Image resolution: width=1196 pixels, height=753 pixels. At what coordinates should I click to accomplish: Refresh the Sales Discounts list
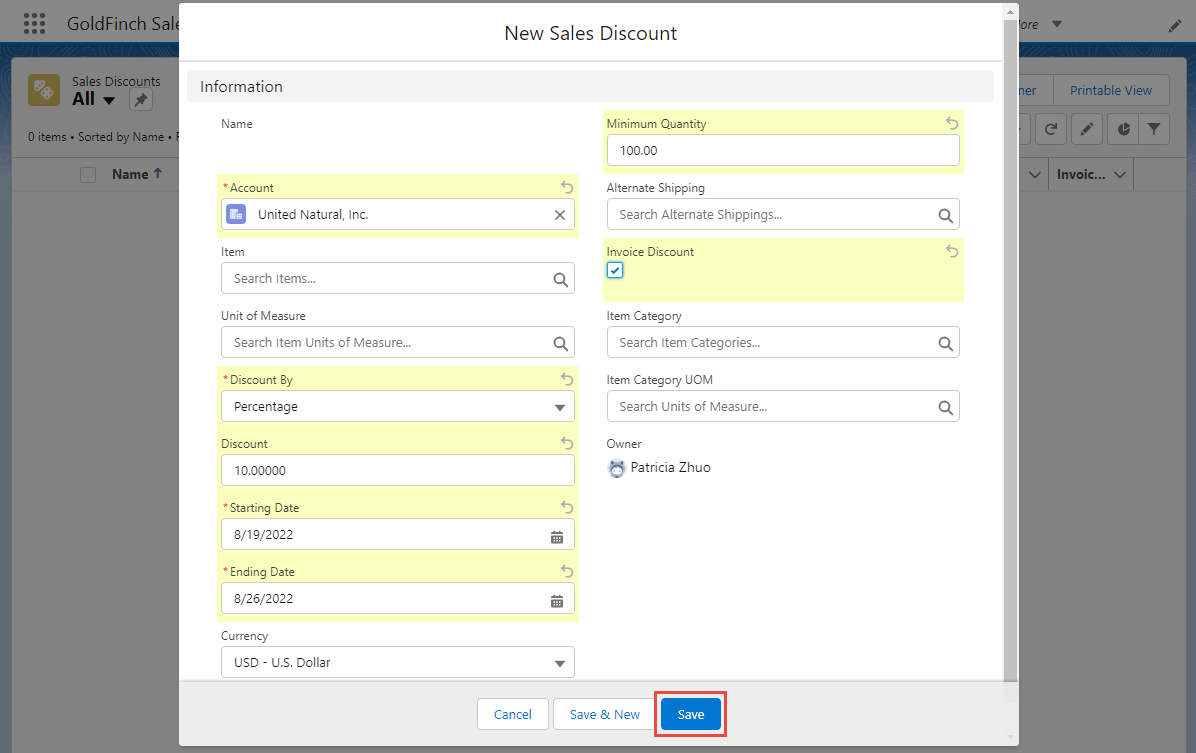click(1051, 130)
